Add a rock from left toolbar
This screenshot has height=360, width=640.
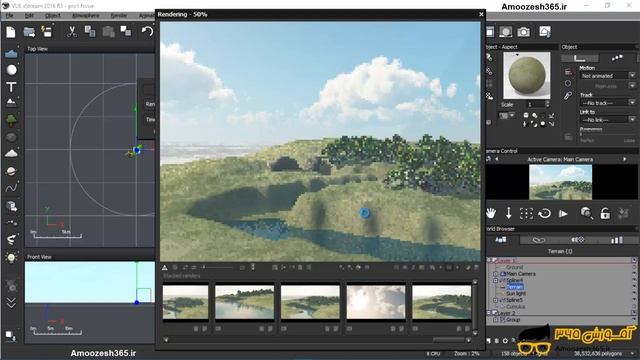pyautogui.click(x=11, y=137)
